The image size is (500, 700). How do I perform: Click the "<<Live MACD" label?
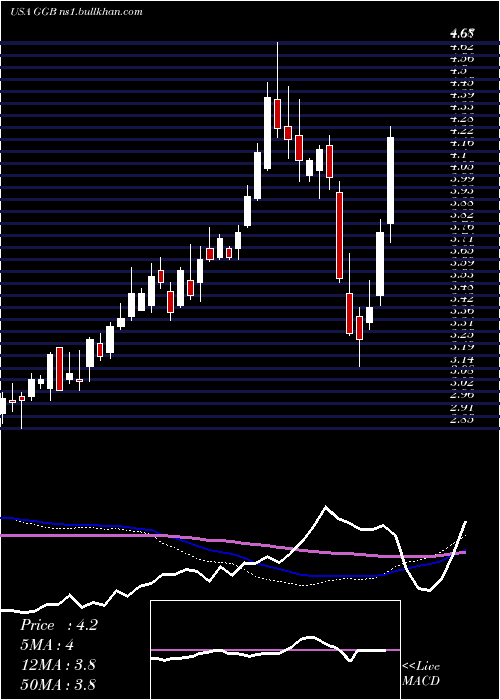421,673
